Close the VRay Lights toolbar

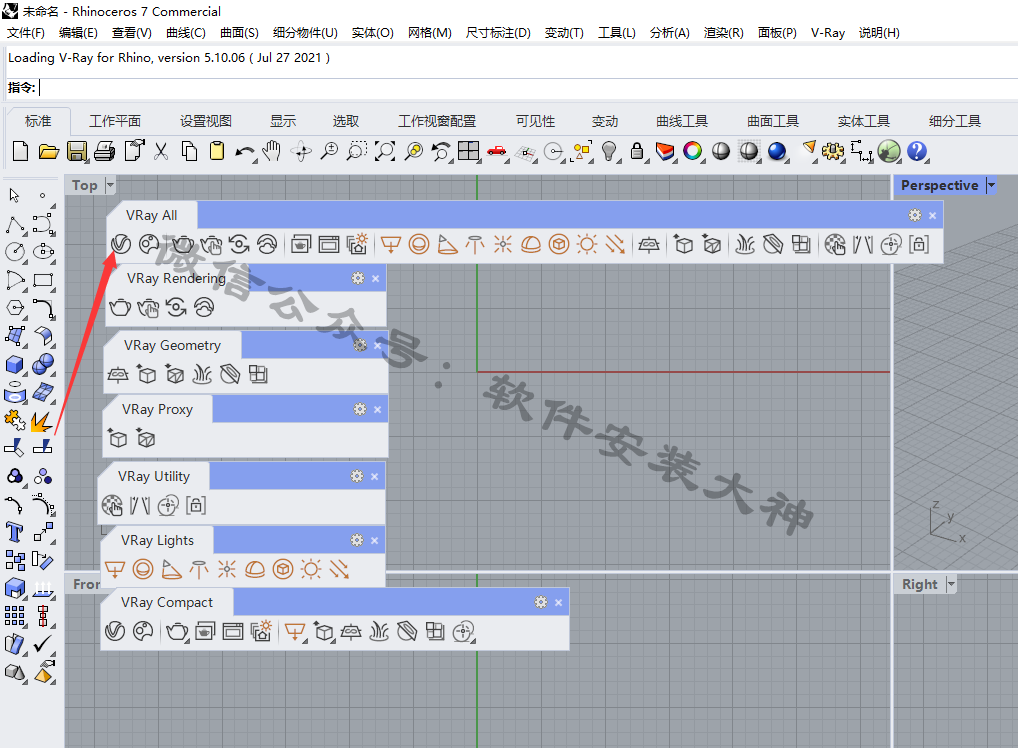tap(375, 541)
